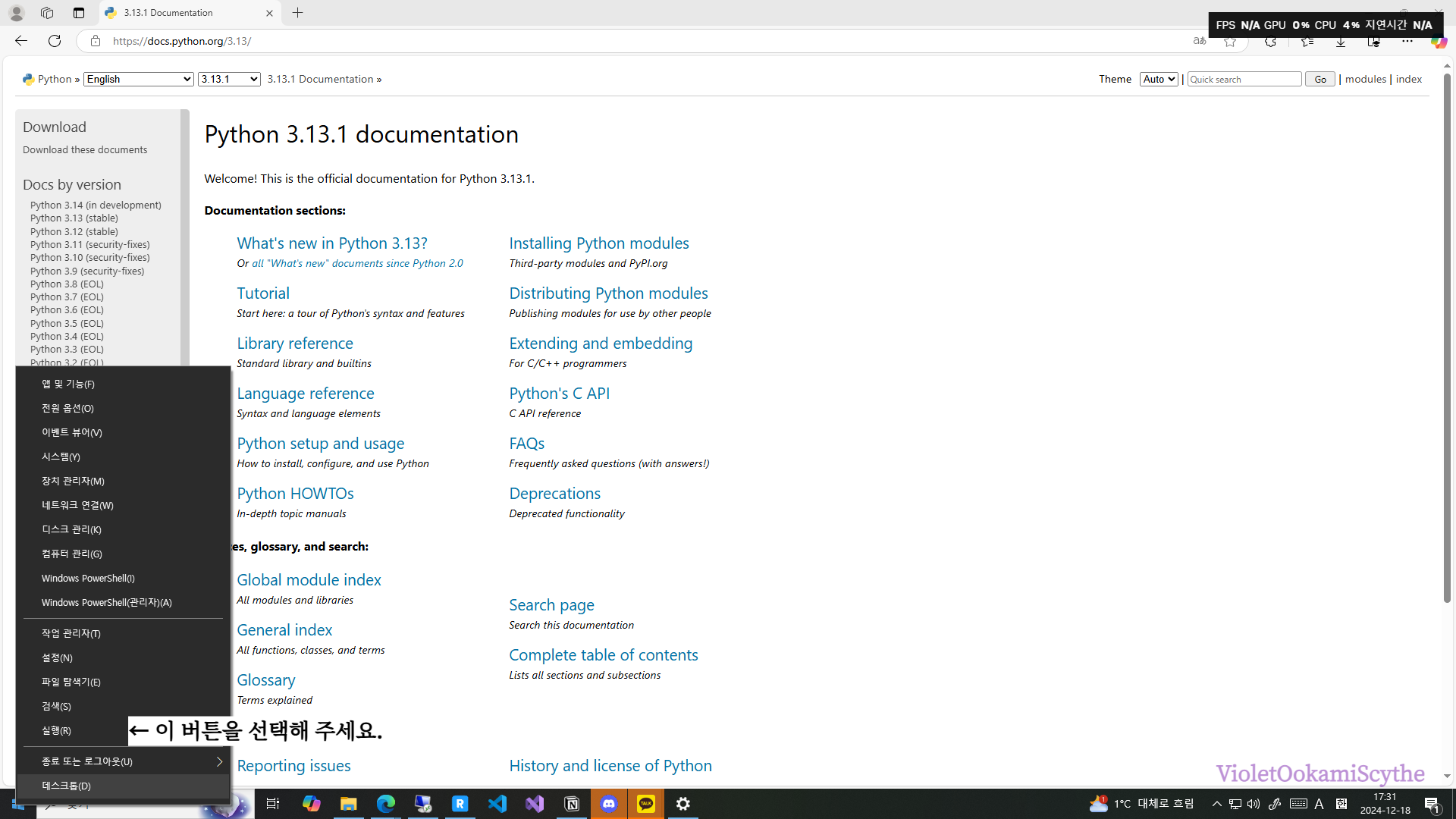
Task: Add this page to favorites with the star
Action: coord(1230,41)
